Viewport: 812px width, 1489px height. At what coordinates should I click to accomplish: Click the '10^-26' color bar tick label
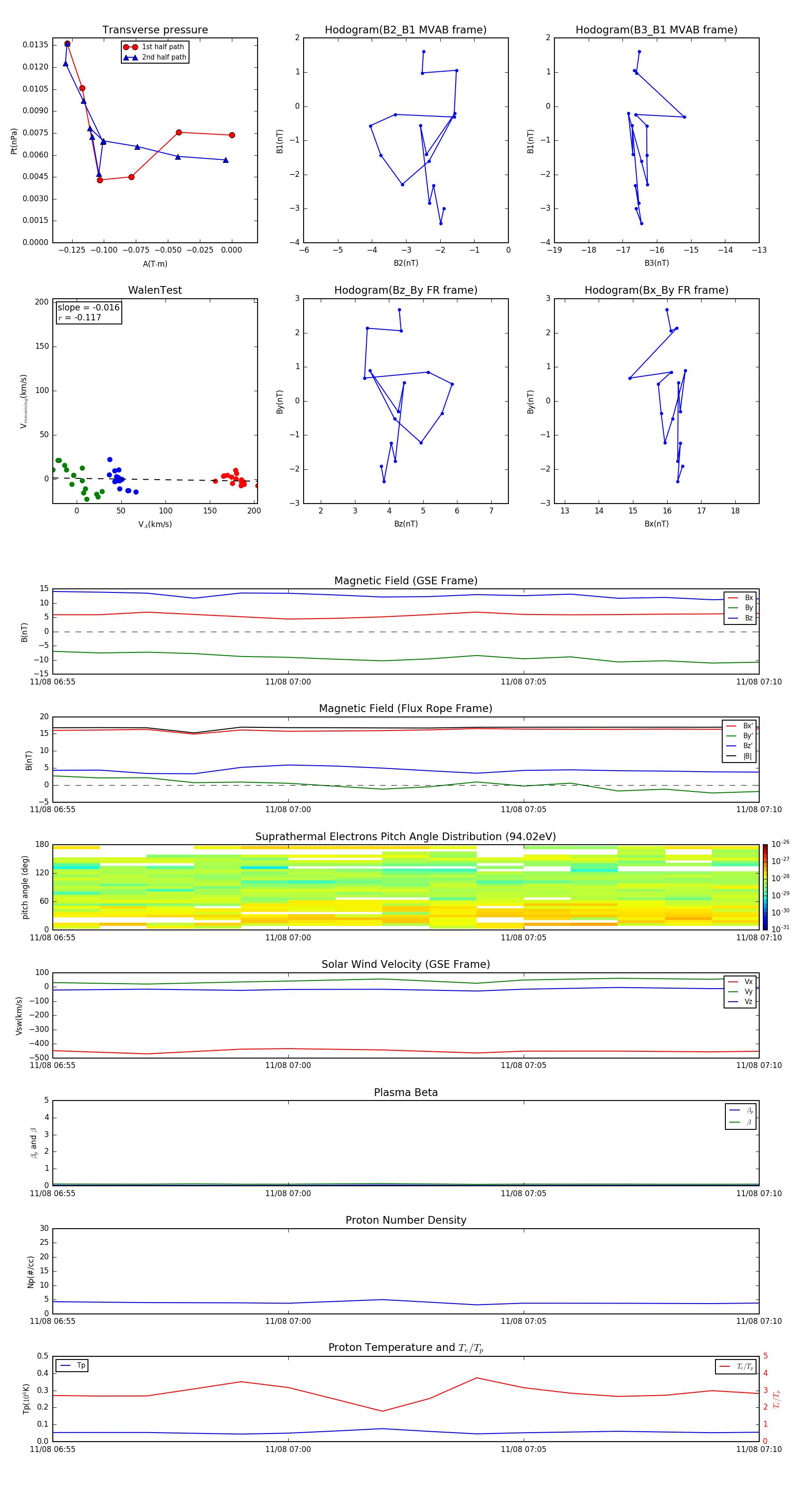click(x=780, y=844)
